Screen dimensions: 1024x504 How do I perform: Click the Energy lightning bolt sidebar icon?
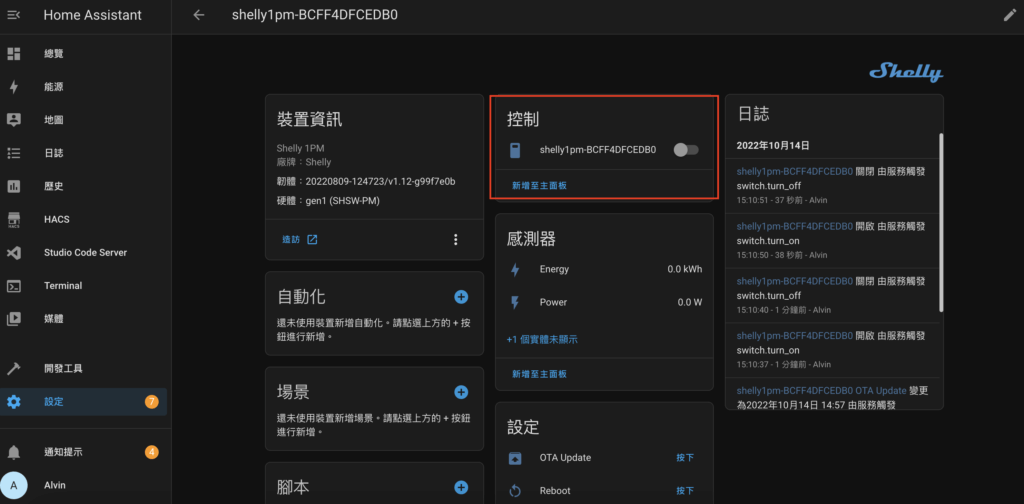[x=14, y=87]
